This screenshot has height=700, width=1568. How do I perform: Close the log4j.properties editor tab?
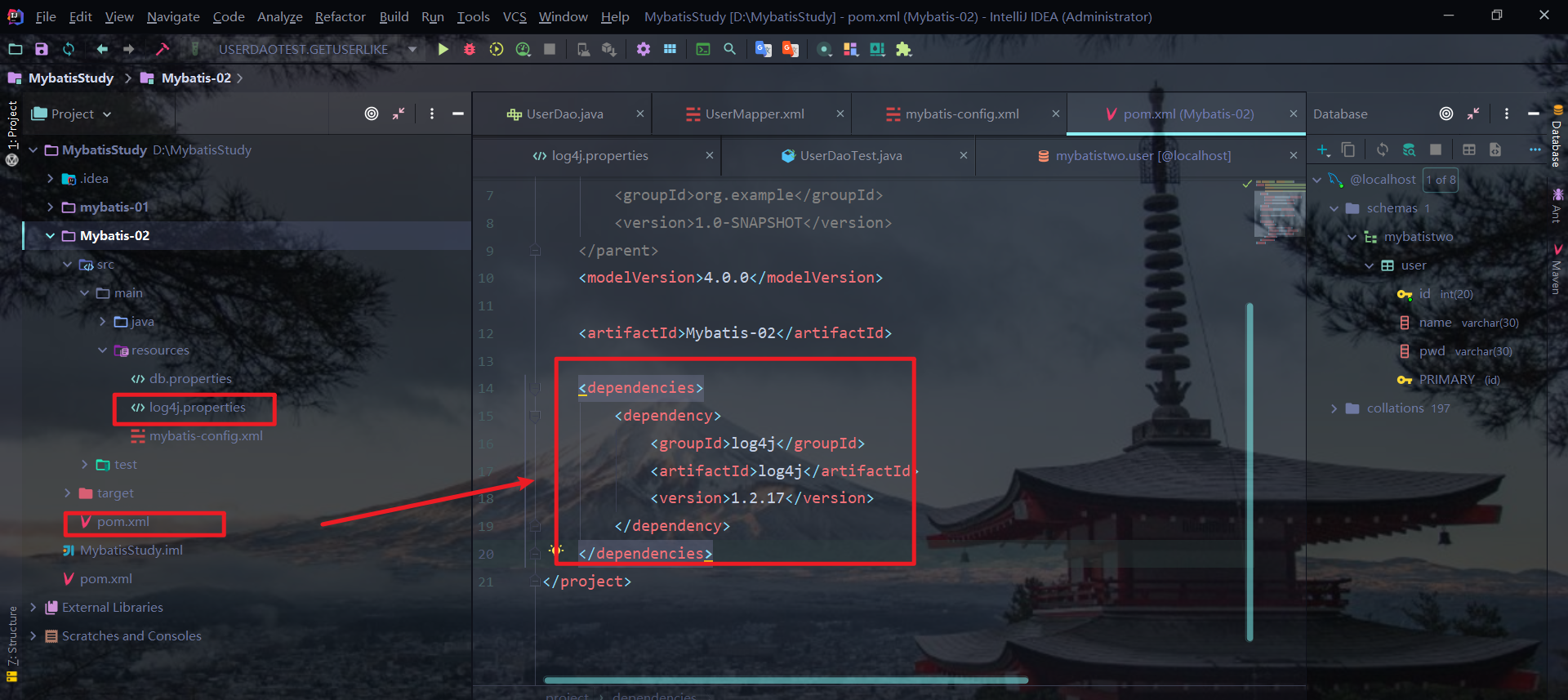tap(710, 156)
